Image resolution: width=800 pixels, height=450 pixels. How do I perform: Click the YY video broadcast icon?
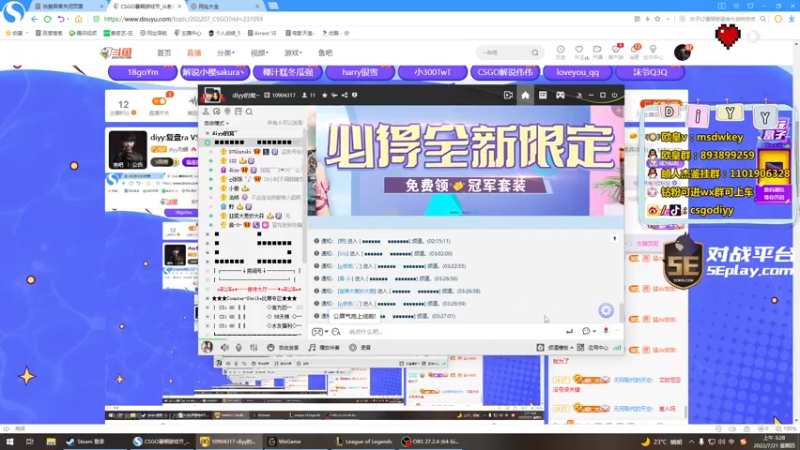click(508, 95)
